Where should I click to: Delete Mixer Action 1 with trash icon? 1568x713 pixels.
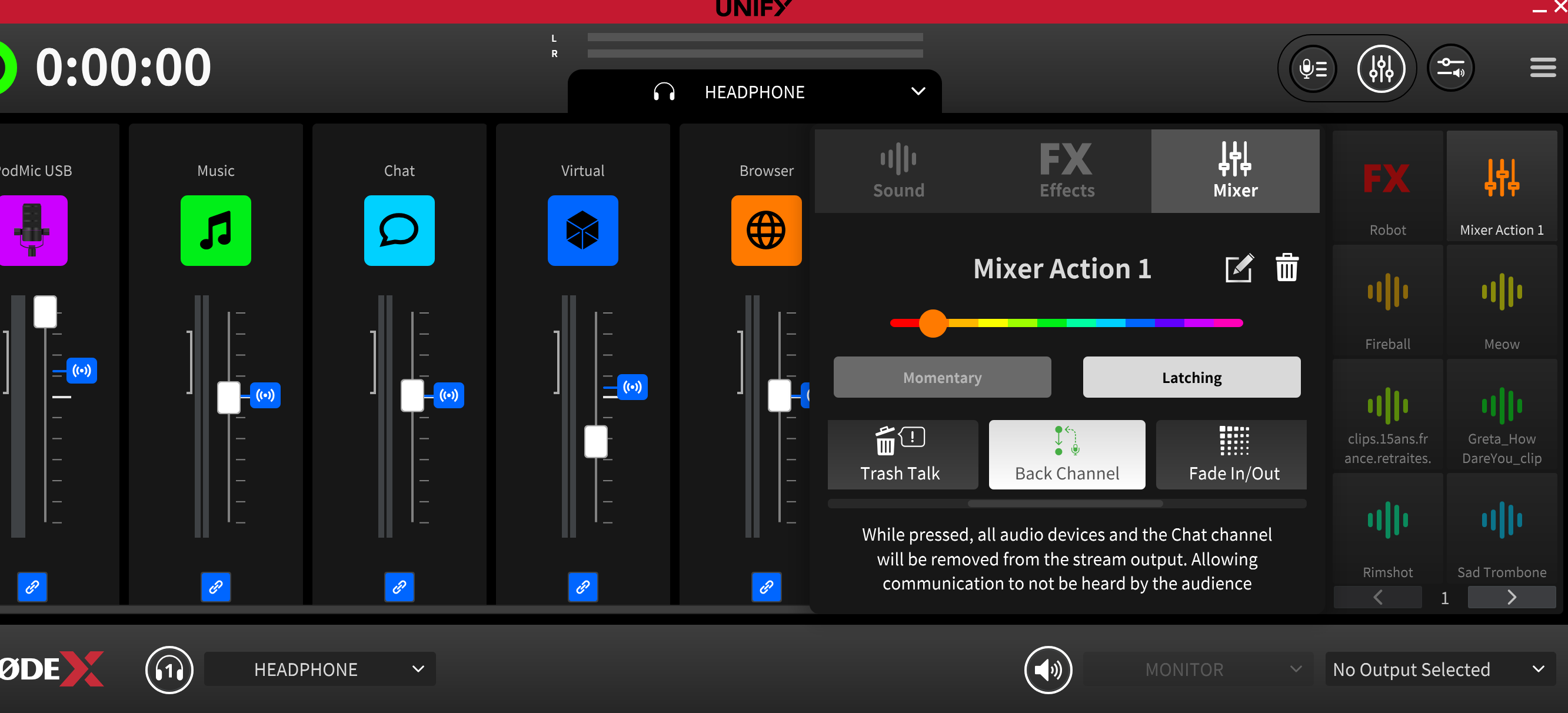coord(1287,268)
